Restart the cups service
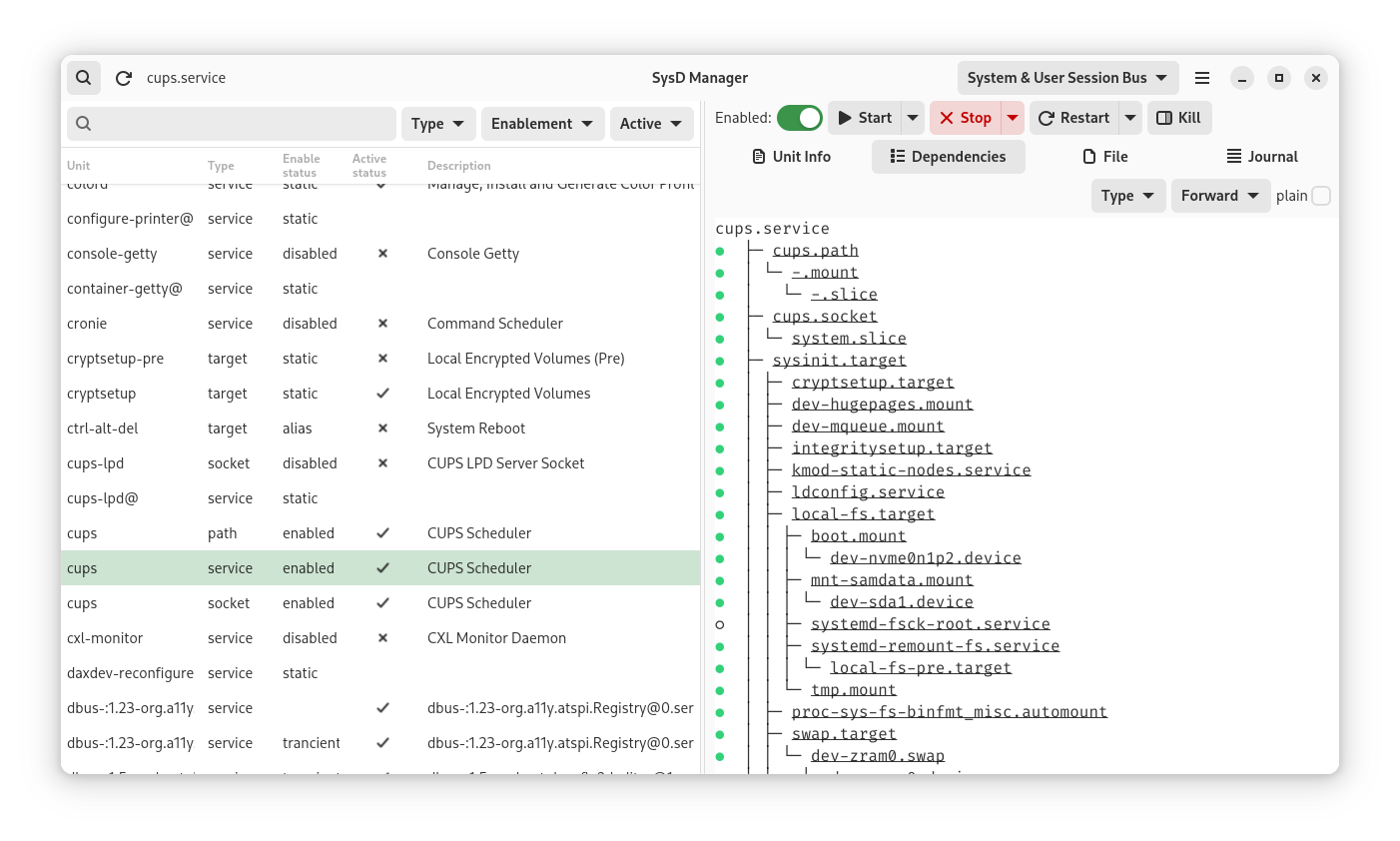Screen dimensions: 1400x841 pos(1074,118)
